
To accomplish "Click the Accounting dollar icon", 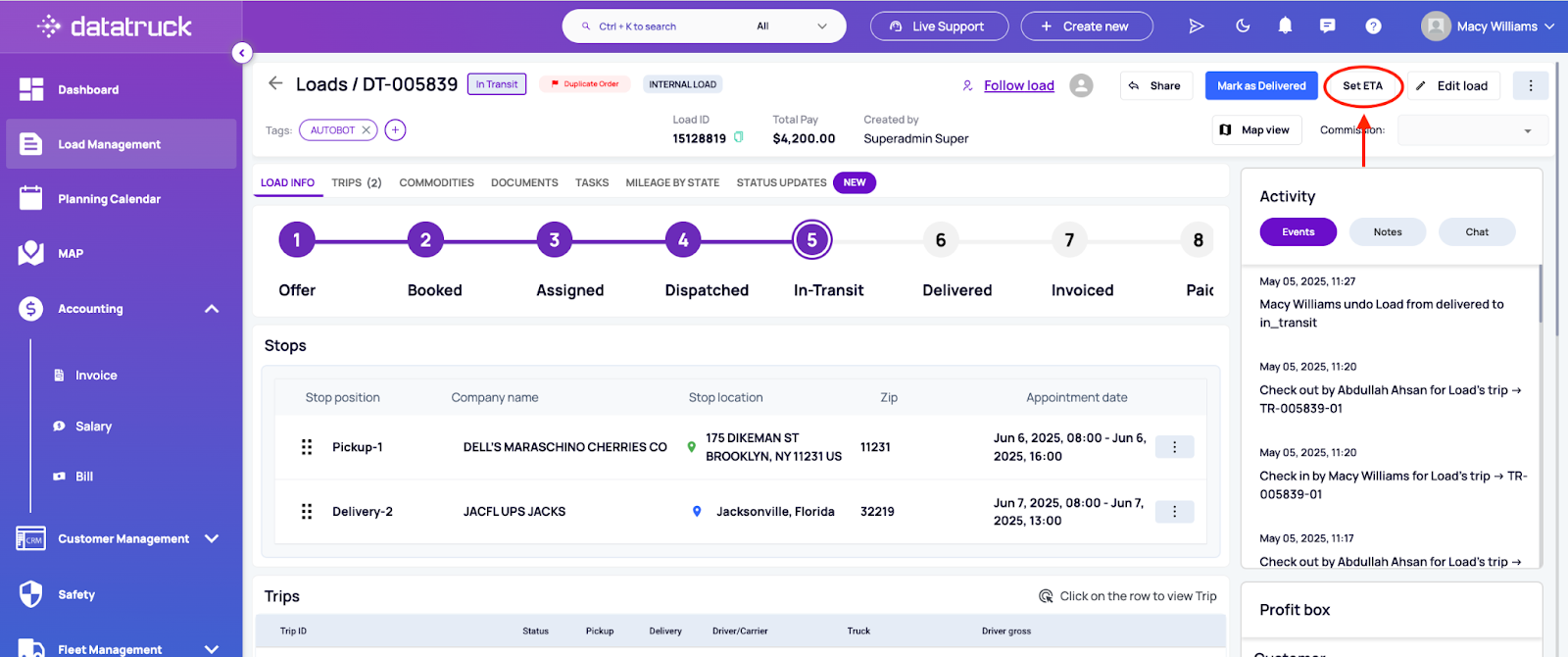I will [x=31, y=309].
